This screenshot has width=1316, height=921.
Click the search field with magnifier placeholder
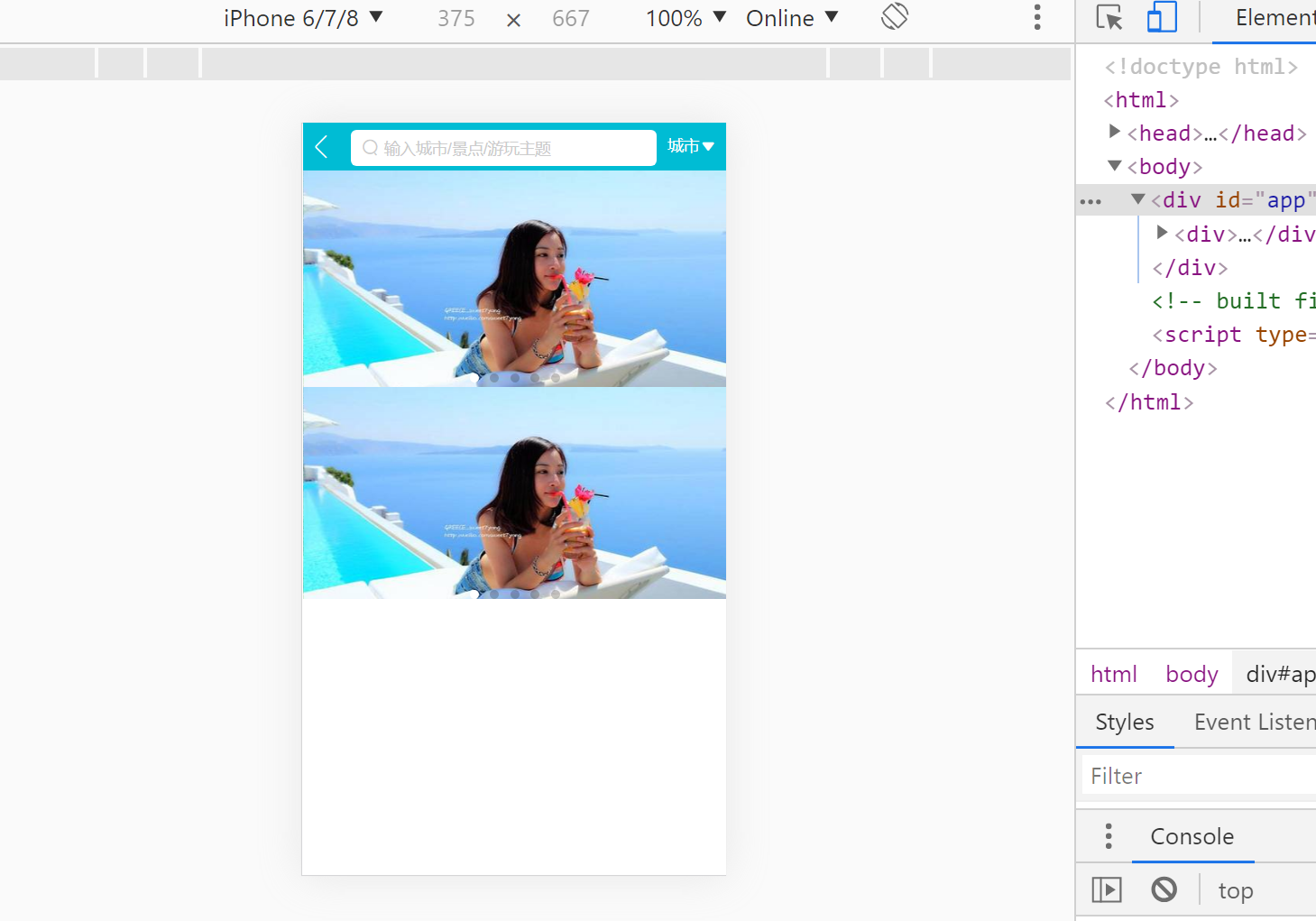click(x=503, y=148)
